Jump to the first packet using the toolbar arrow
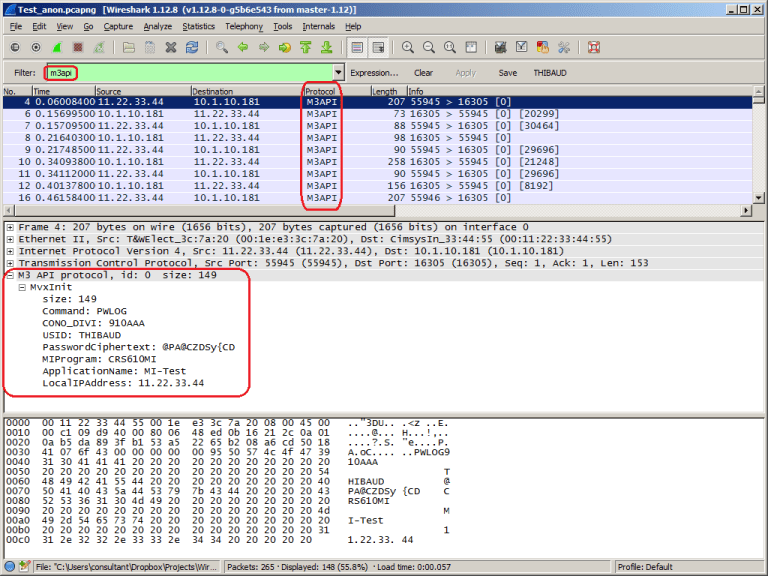768x576 pixels. point(306,47)
